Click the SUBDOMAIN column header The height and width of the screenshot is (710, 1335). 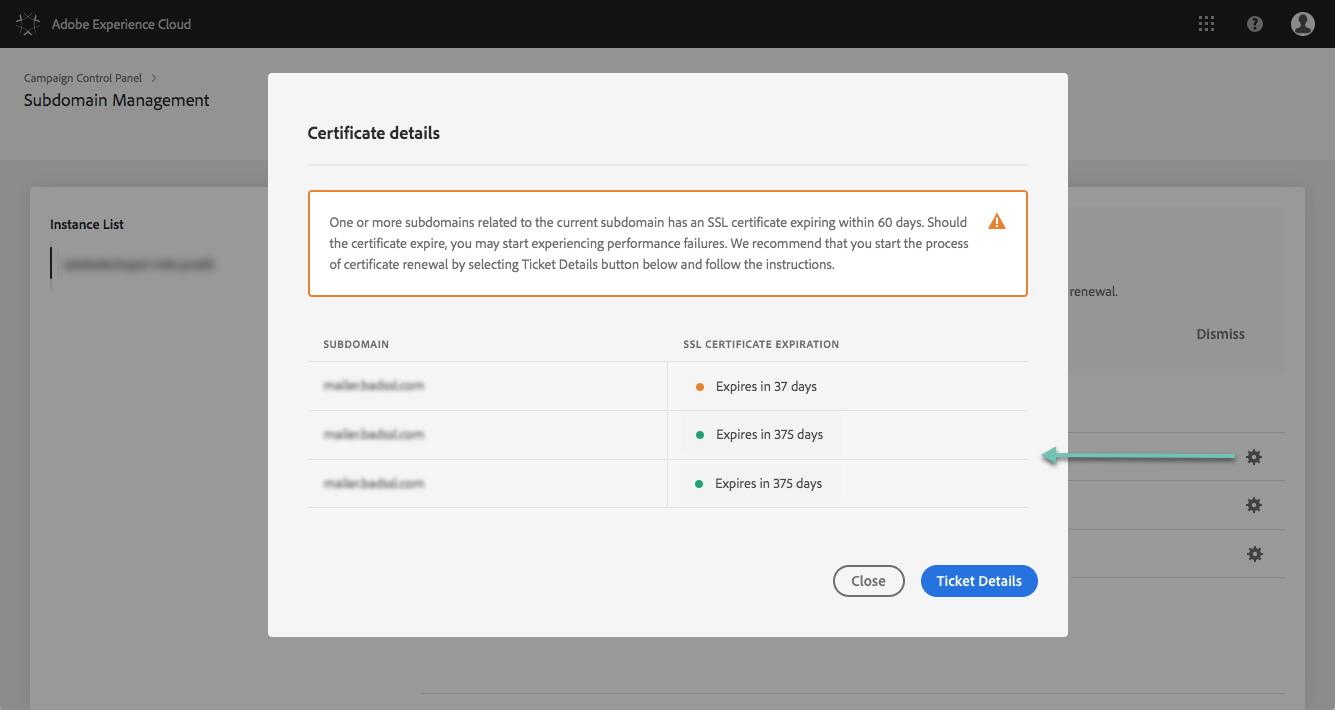coord(356,344)
